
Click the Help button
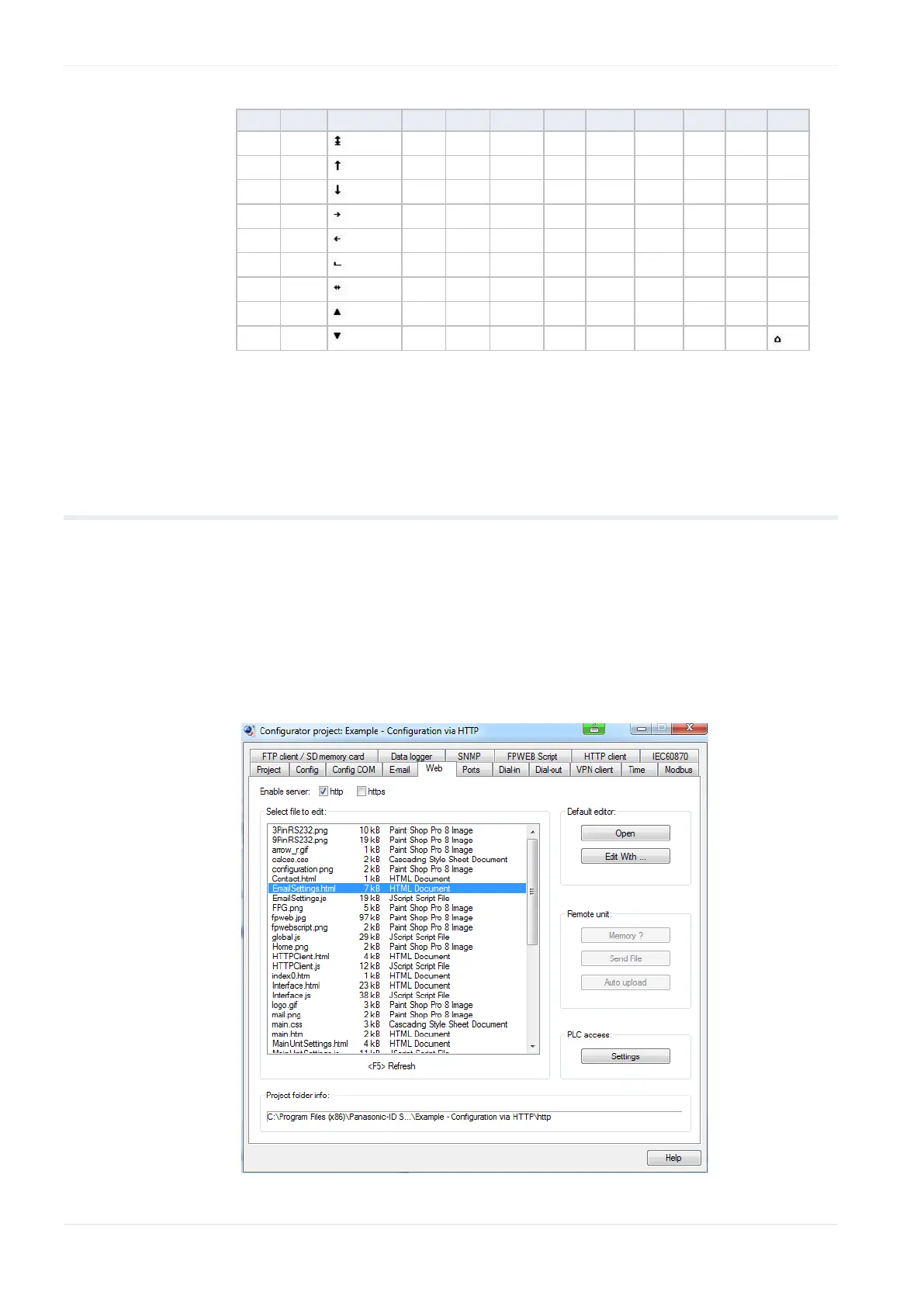(x=673, y=1158)
